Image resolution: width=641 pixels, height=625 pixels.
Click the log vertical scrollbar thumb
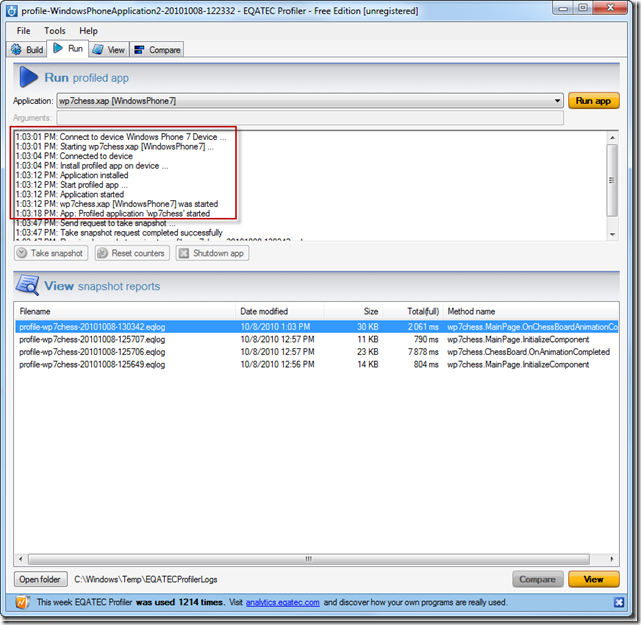tap(612, 180)
